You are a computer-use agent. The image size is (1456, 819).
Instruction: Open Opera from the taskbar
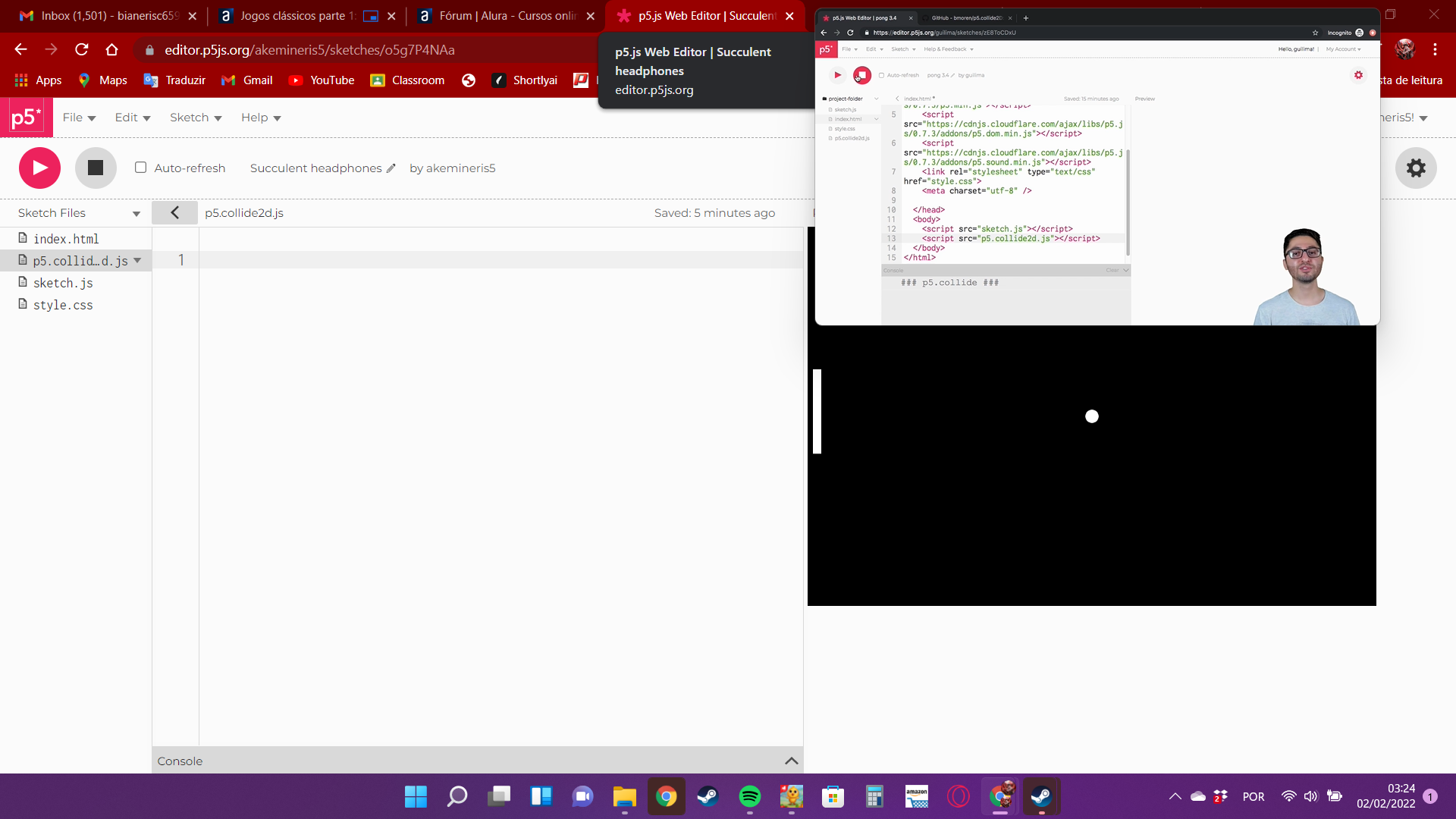tap(958, 796)
